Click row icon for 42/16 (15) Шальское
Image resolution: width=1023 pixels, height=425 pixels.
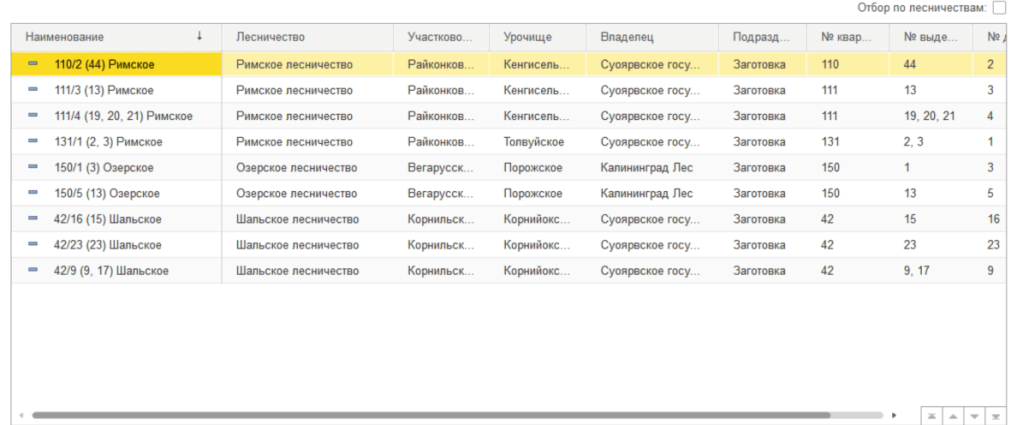pyautogui.click(x=33, y=219)
